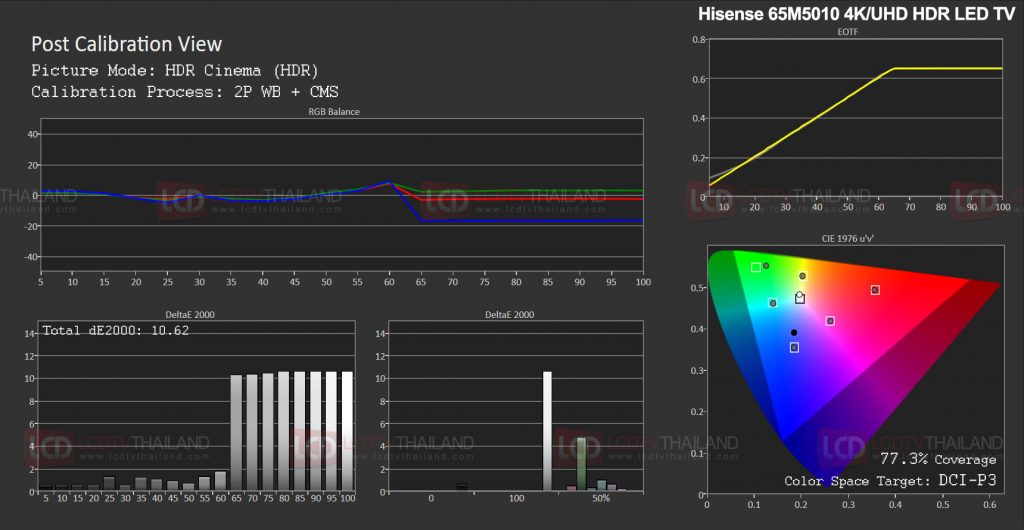The height and width of the screenshot is (530, 1024).
Task: Click the grayscale DeltaE bar at 75
Action: point(268,432)
